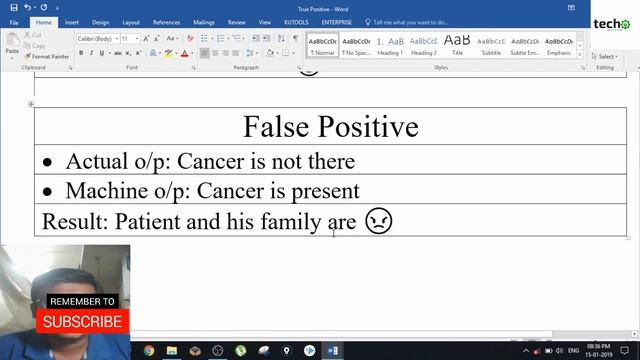The height and width of the screenshot is (360, 640).
Task: Open File Explorer from the taskbar
Action: pyautogui.click(x=172, y=350)
